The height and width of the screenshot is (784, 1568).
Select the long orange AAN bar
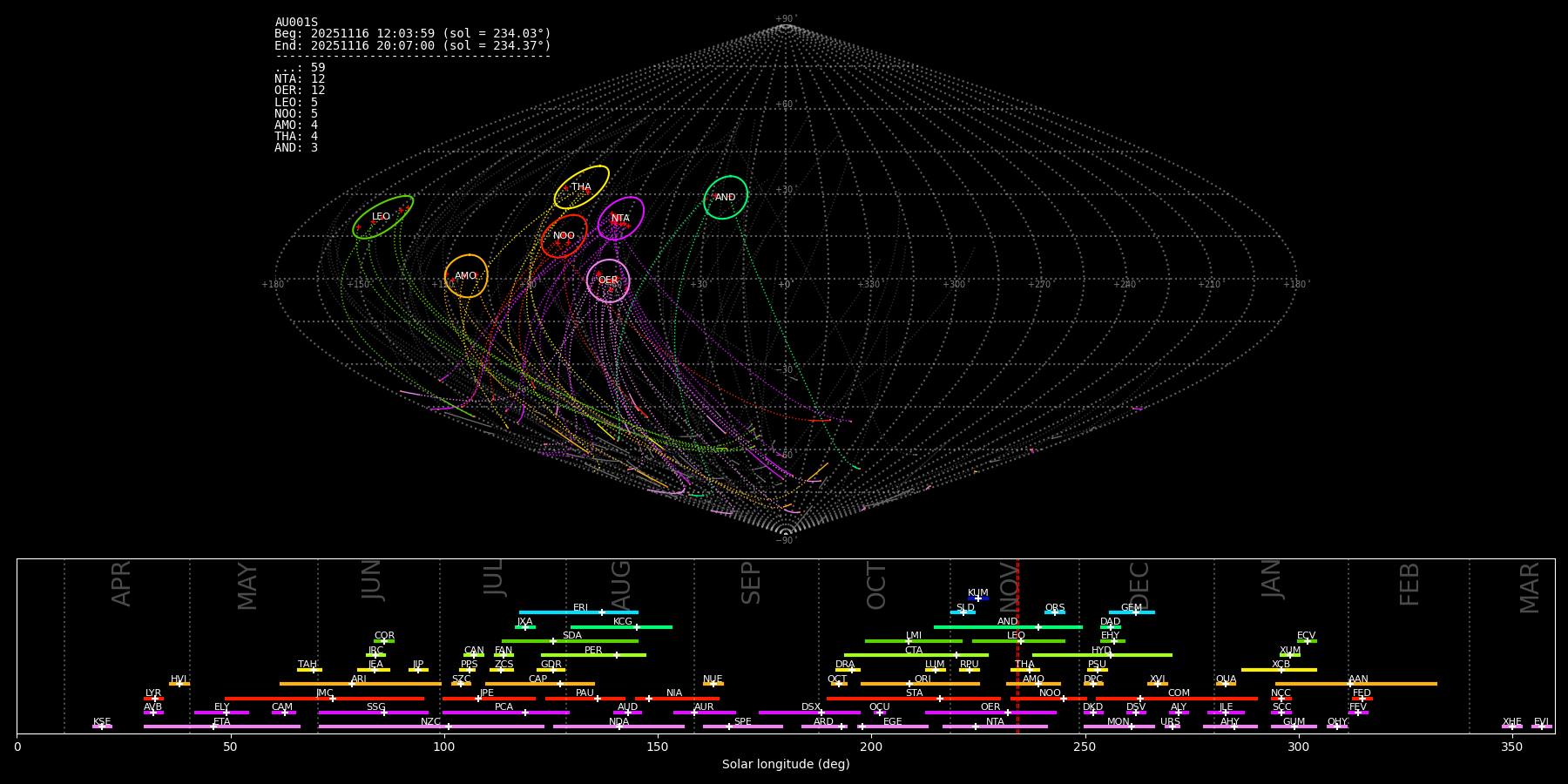(1356, 684)
